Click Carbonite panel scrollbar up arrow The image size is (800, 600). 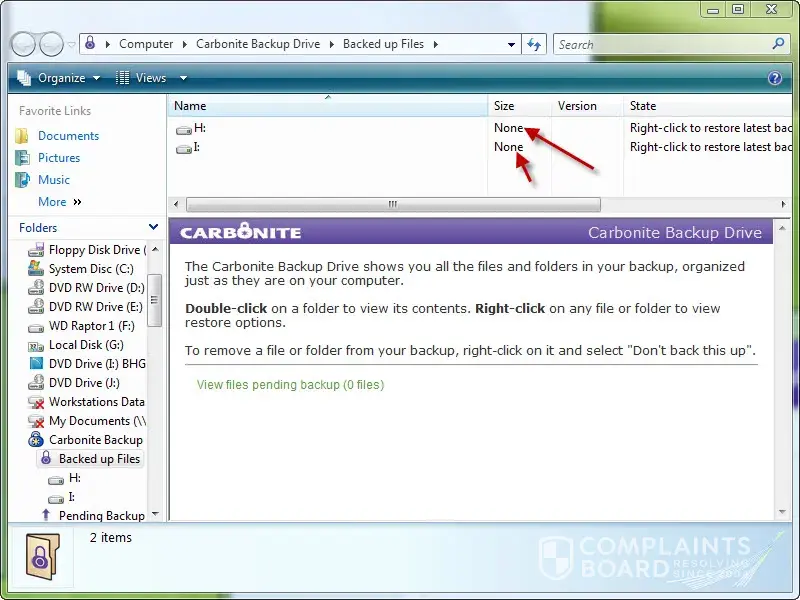tap(782, 228)
